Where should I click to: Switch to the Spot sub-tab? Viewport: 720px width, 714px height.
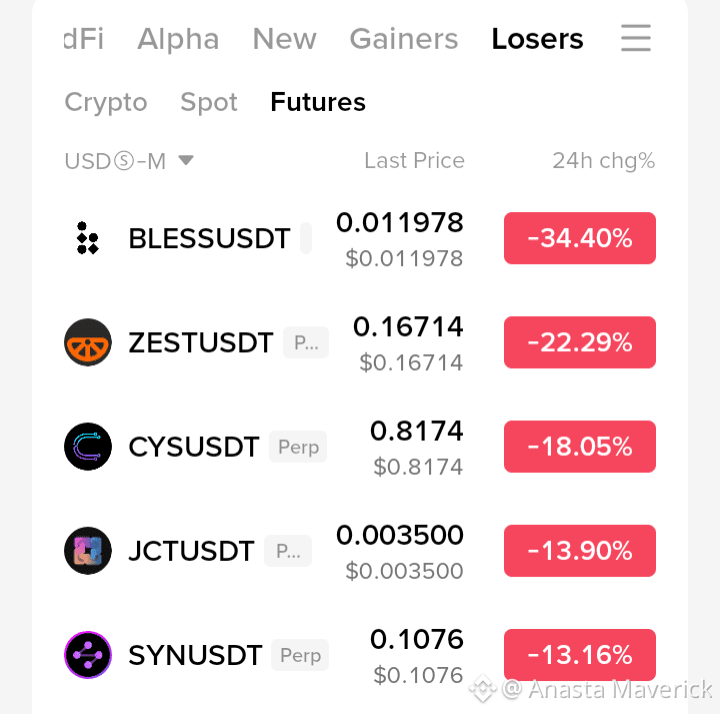tap(209, 102)
